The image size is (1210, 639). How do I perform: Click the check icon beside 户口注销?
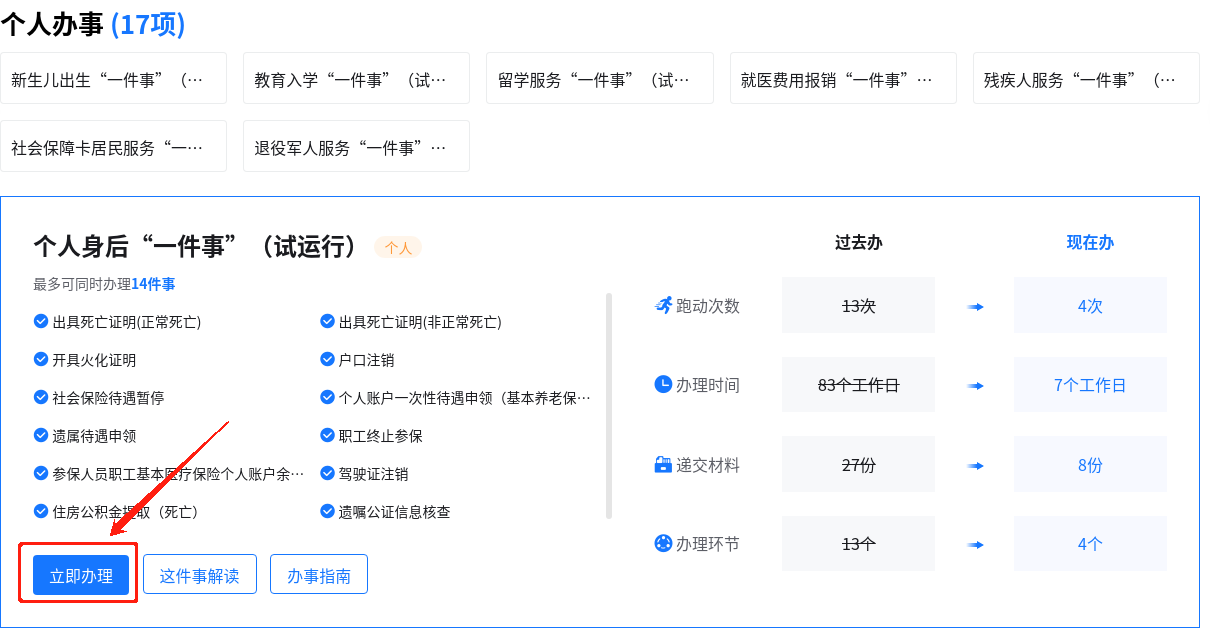click(327, 359)
